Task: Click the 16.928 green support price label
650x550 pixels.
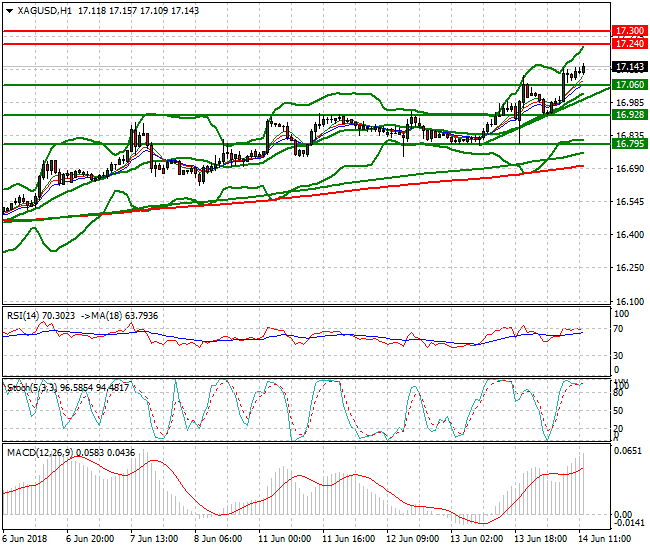Action: pyautogui.click(x=629, y=115)
